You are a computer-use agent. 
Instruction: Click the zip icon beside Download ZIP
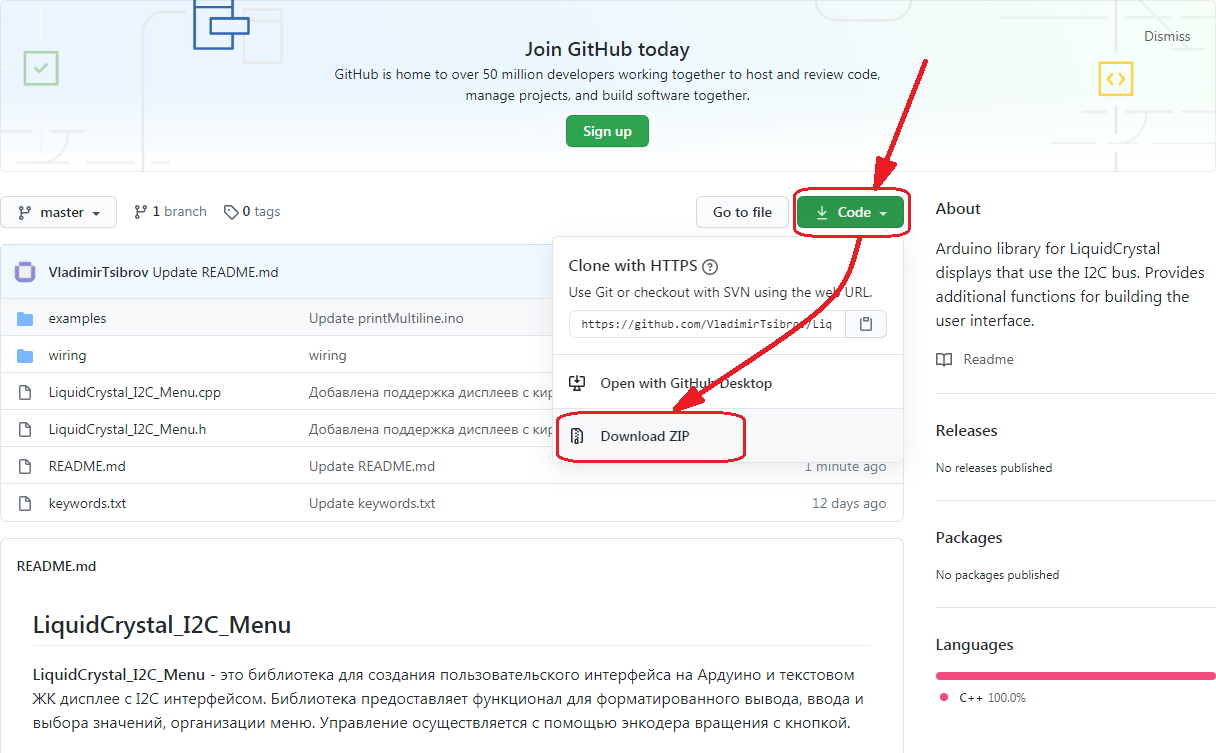[x=577, y=436]
